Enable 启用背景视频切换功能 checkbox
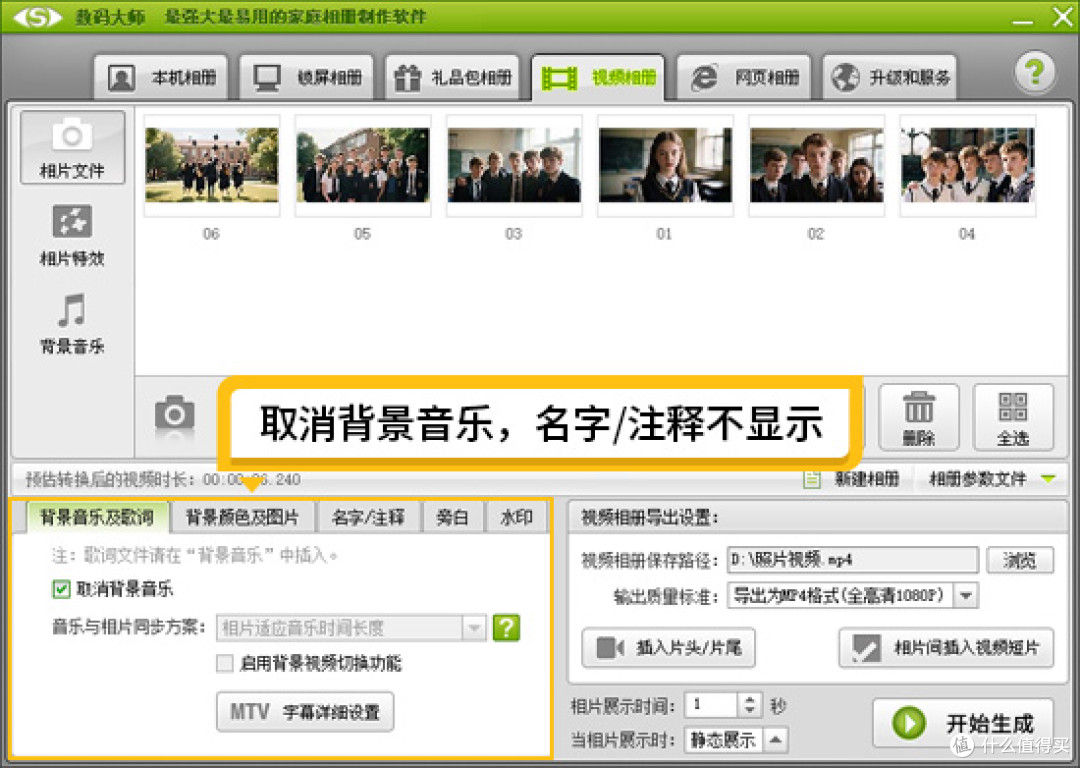1080x768 pixels. [225, 663]
